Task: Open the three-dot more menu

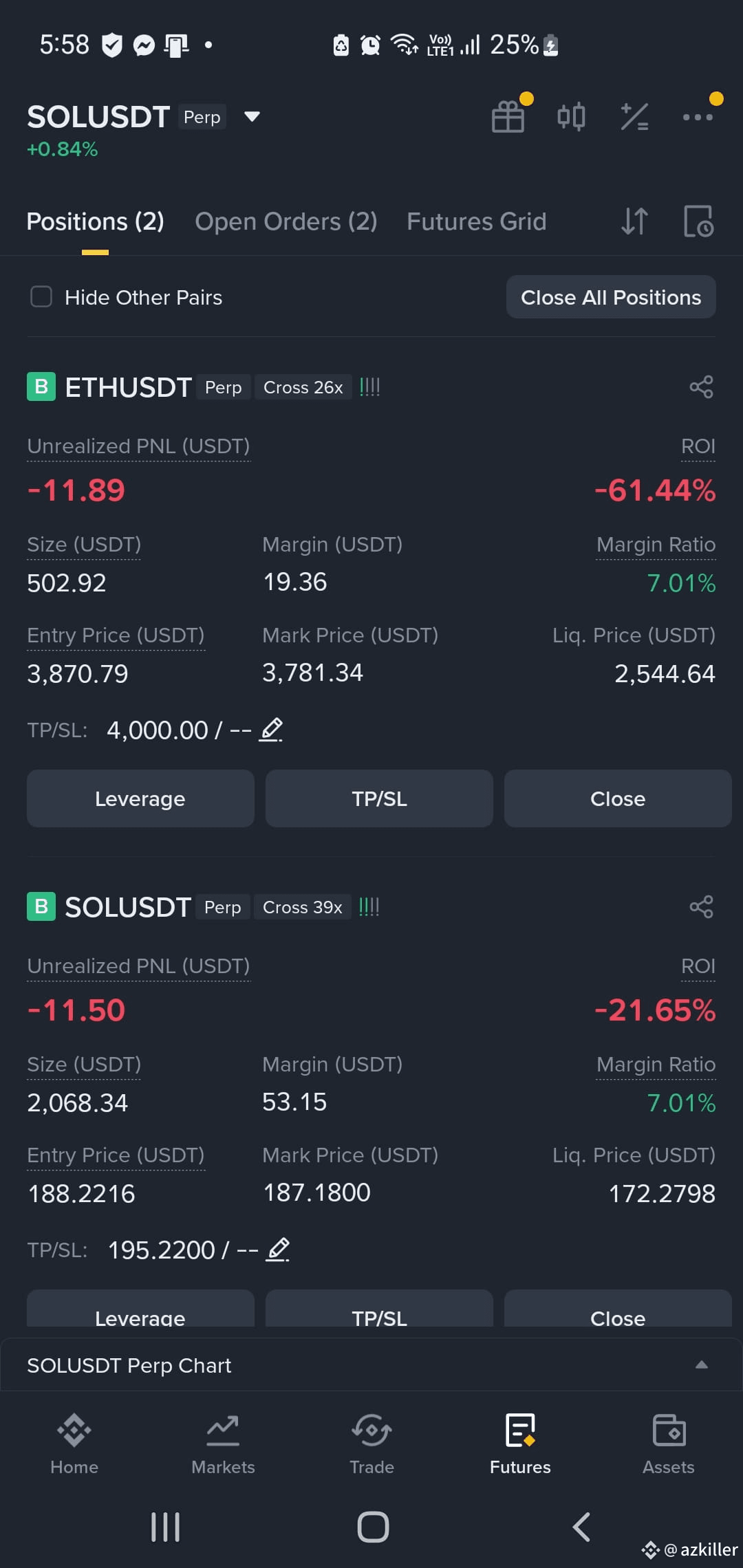Action: (698, 117)
